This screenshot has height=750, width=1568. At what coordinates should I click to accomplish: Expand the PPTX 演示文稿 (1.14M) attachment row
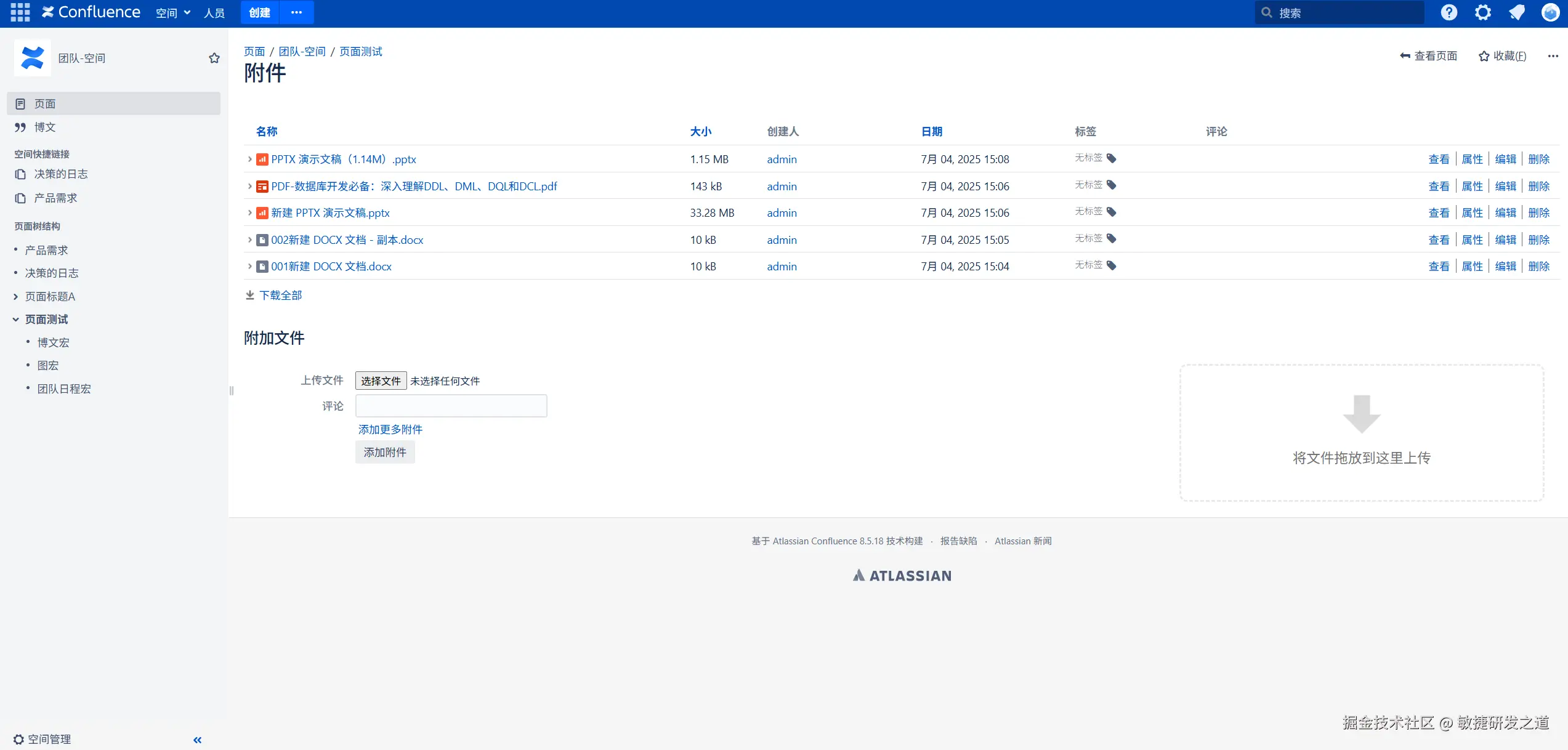pyautogui.click(x=249, y=159)
